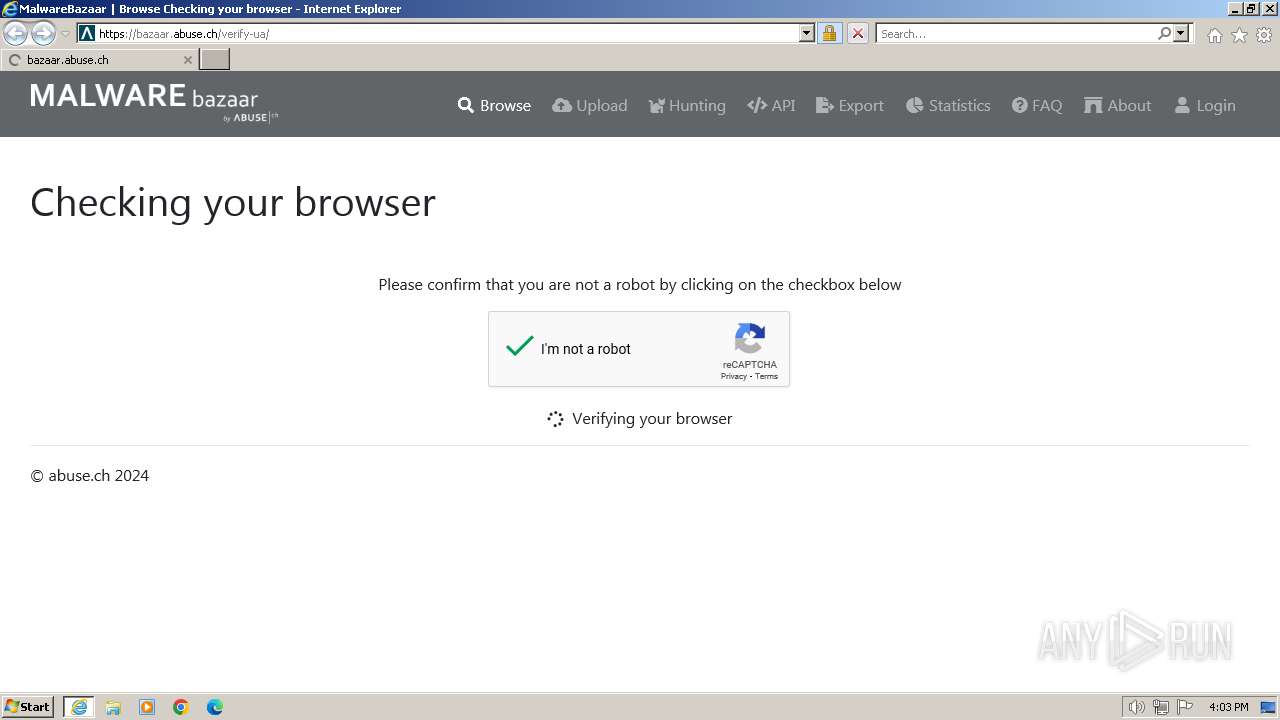Click Internet Explorer taskbar icon
This screenshot has height=720, width=1280.
[x=79, y=707]
